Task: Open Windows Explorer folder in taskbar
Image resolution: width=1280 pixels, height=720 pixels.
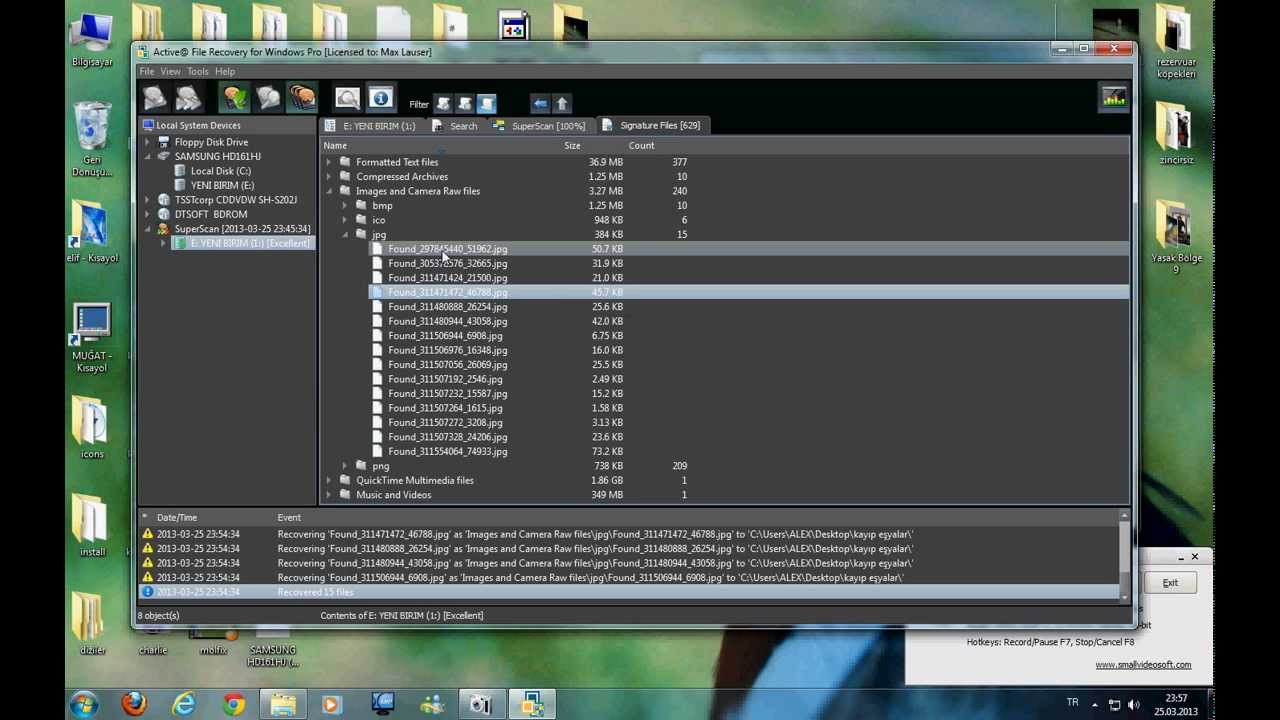Action: point(283,704)
